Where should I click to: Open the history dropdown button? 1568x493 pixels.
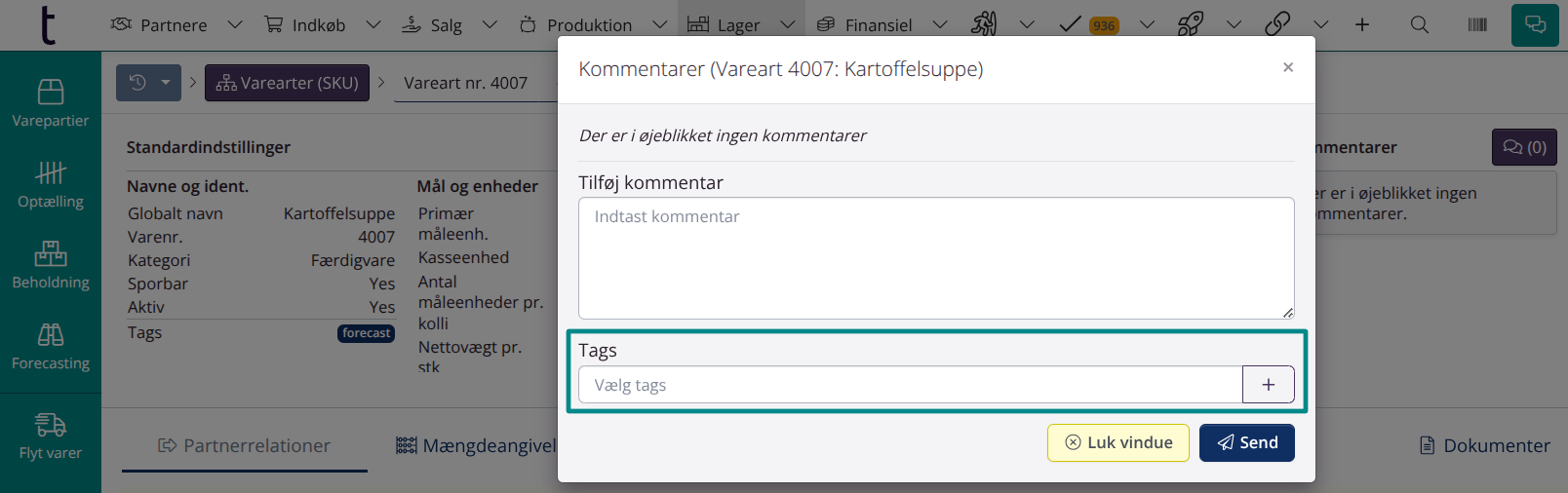point(148,83)
